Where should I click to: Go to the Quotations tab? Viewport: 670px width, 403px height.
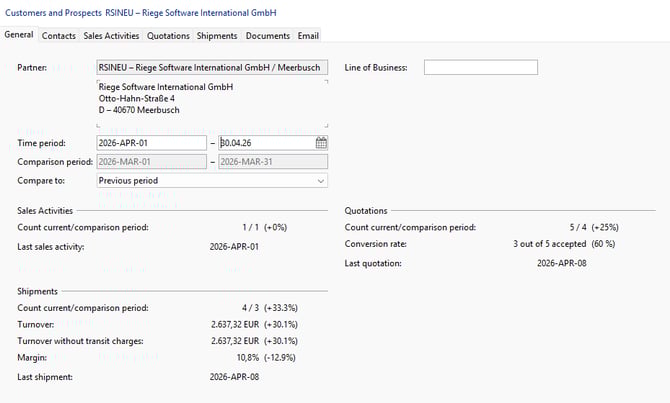(168, 36)
